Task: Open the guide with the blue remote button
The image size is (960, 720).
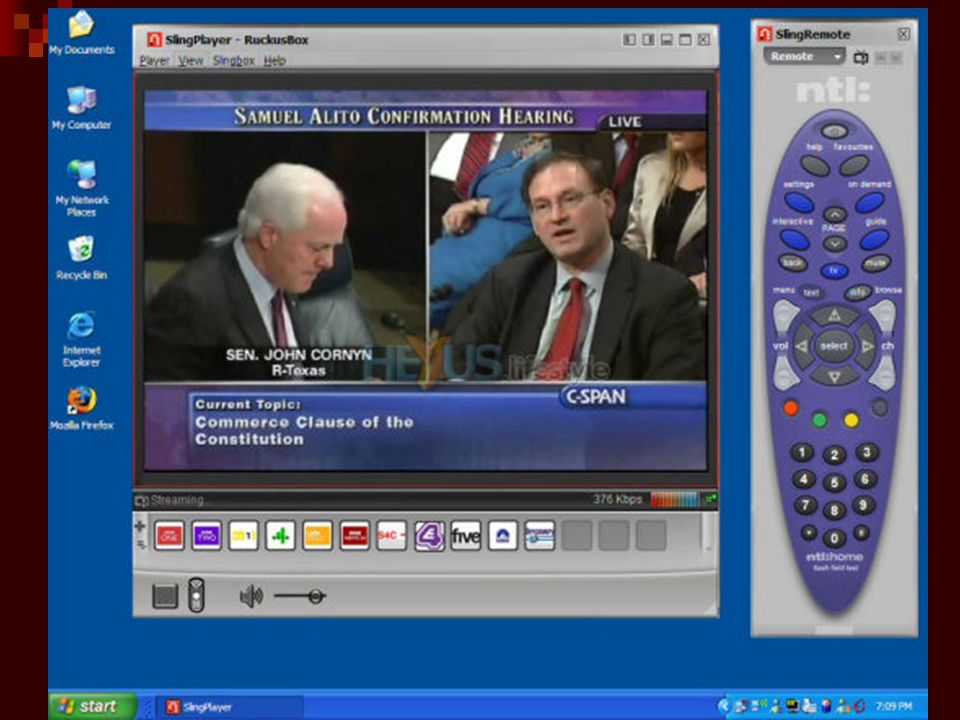Action: click(874, 240)
